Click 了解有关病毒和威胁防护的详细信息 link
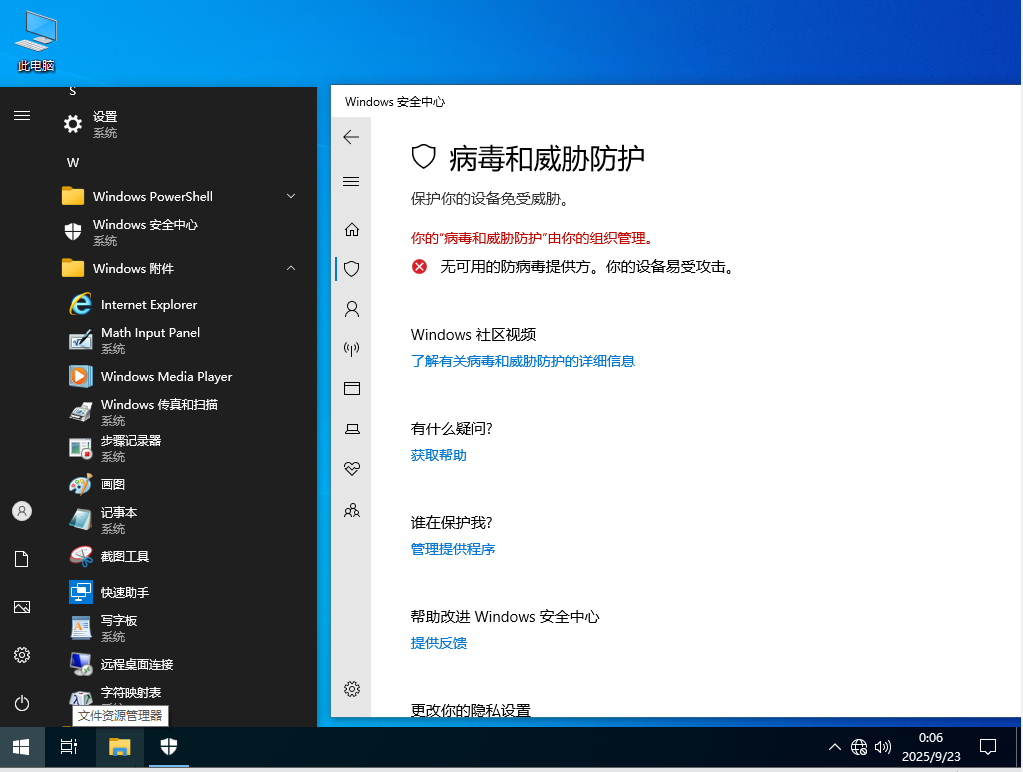The width and height of the screenshot is (1023, 772). [523, 361]
